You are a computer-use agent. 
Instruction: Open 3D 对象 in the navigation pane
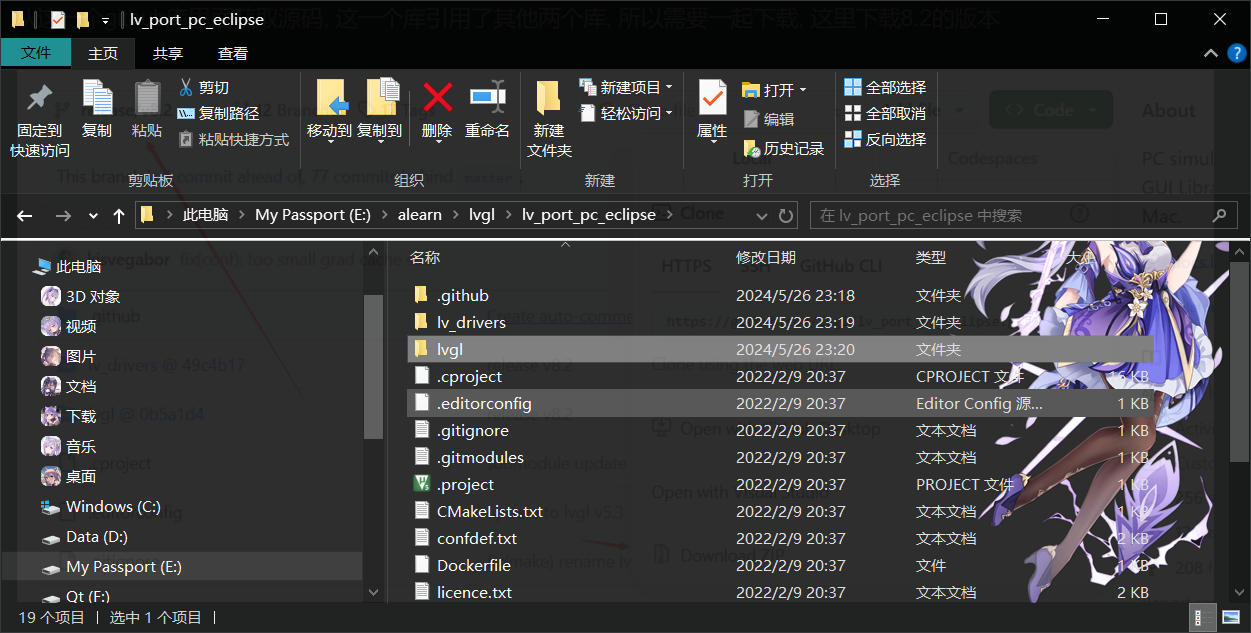(93, 297)
